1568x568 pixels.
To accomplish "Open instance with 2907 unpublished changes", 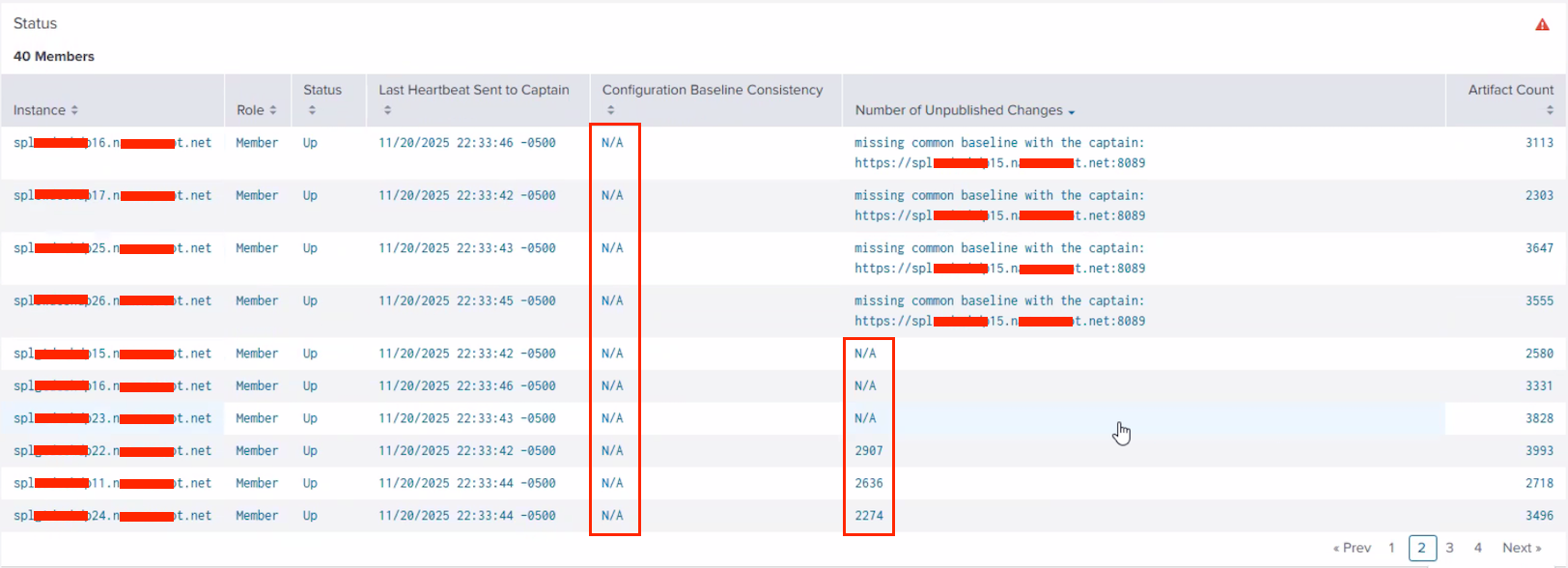I will [x=112, y=451].
